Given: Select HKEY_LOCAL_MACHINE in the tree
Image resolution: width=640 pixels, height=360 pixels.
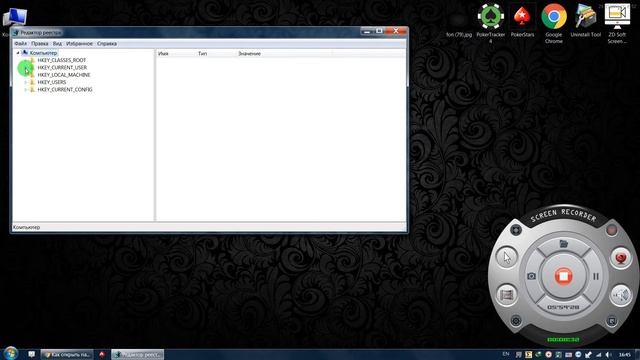Looking at the screenshot, I should coord(64,75).
